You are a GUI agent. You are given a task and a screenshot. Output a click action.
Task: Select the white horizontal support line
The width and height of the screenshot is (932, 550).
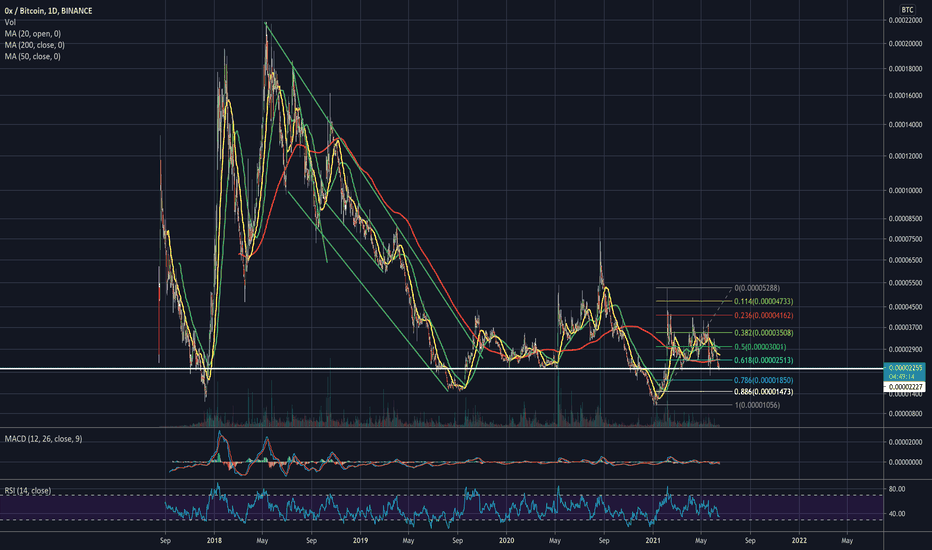click(441, 369)
